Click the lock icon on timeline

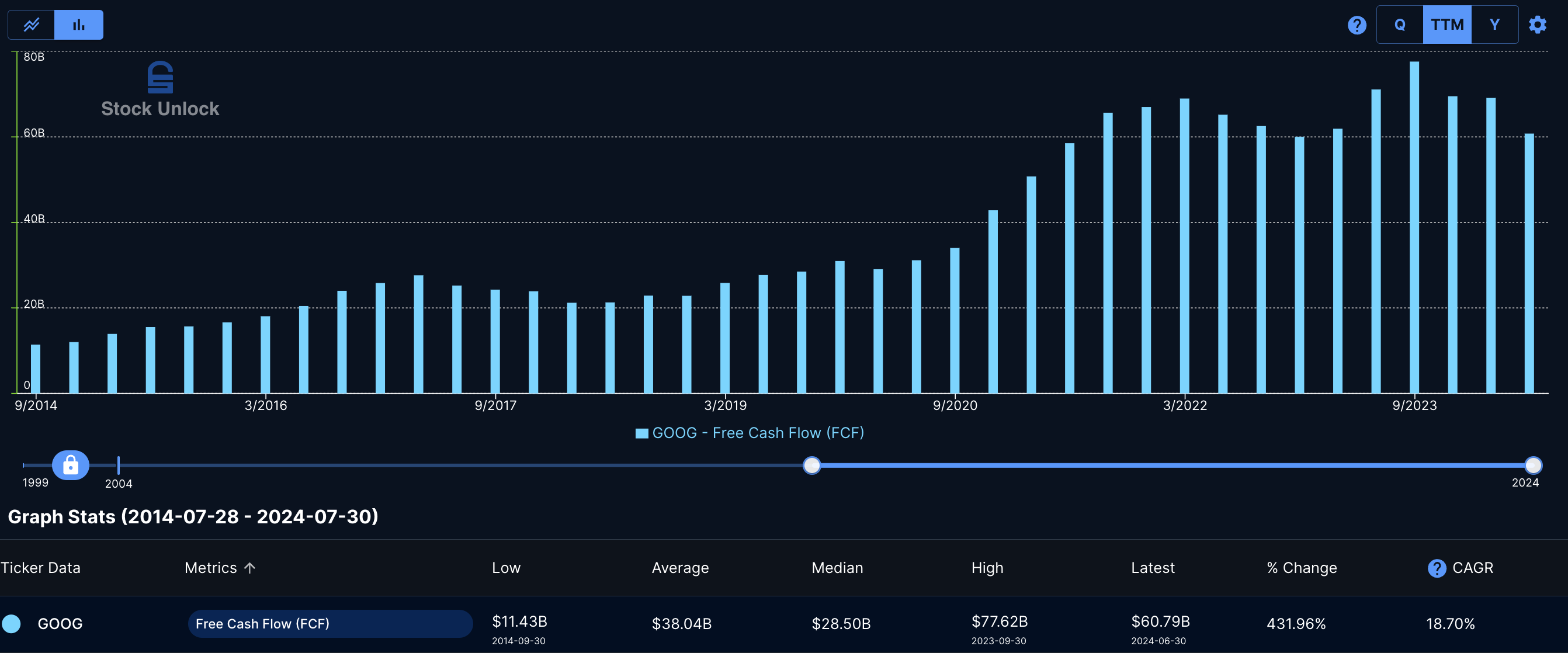point(71,466)
